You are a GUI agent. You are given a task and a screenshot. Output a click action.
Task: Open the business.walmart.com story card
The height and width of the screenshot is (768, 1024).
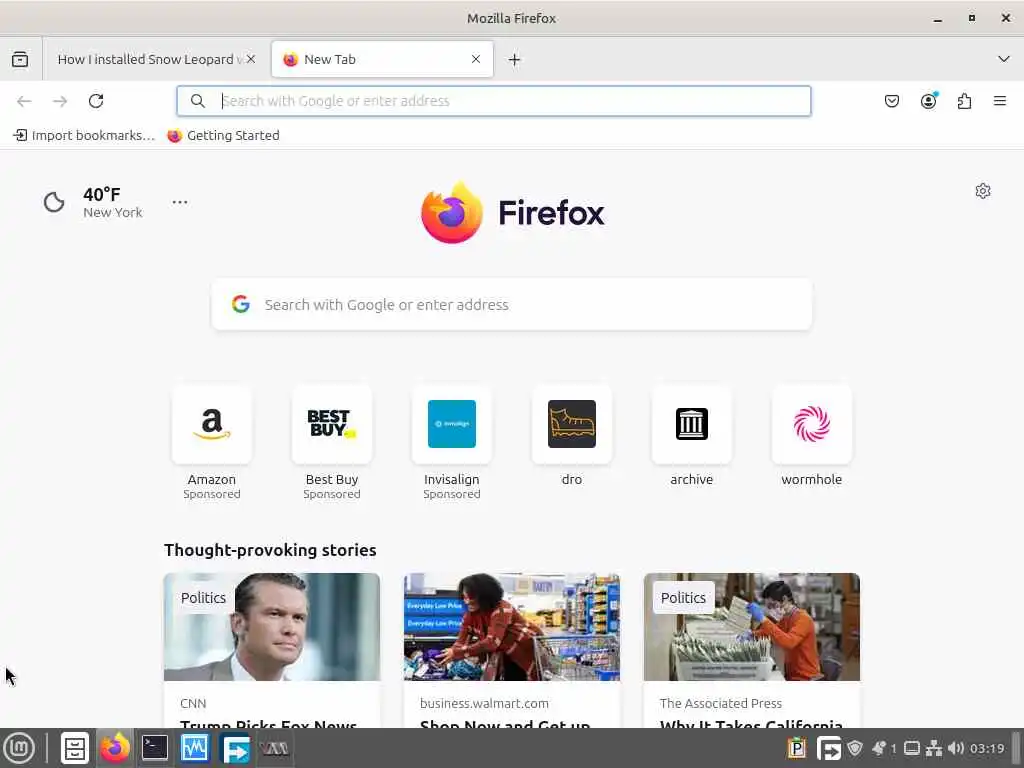(x=512, y=650)
